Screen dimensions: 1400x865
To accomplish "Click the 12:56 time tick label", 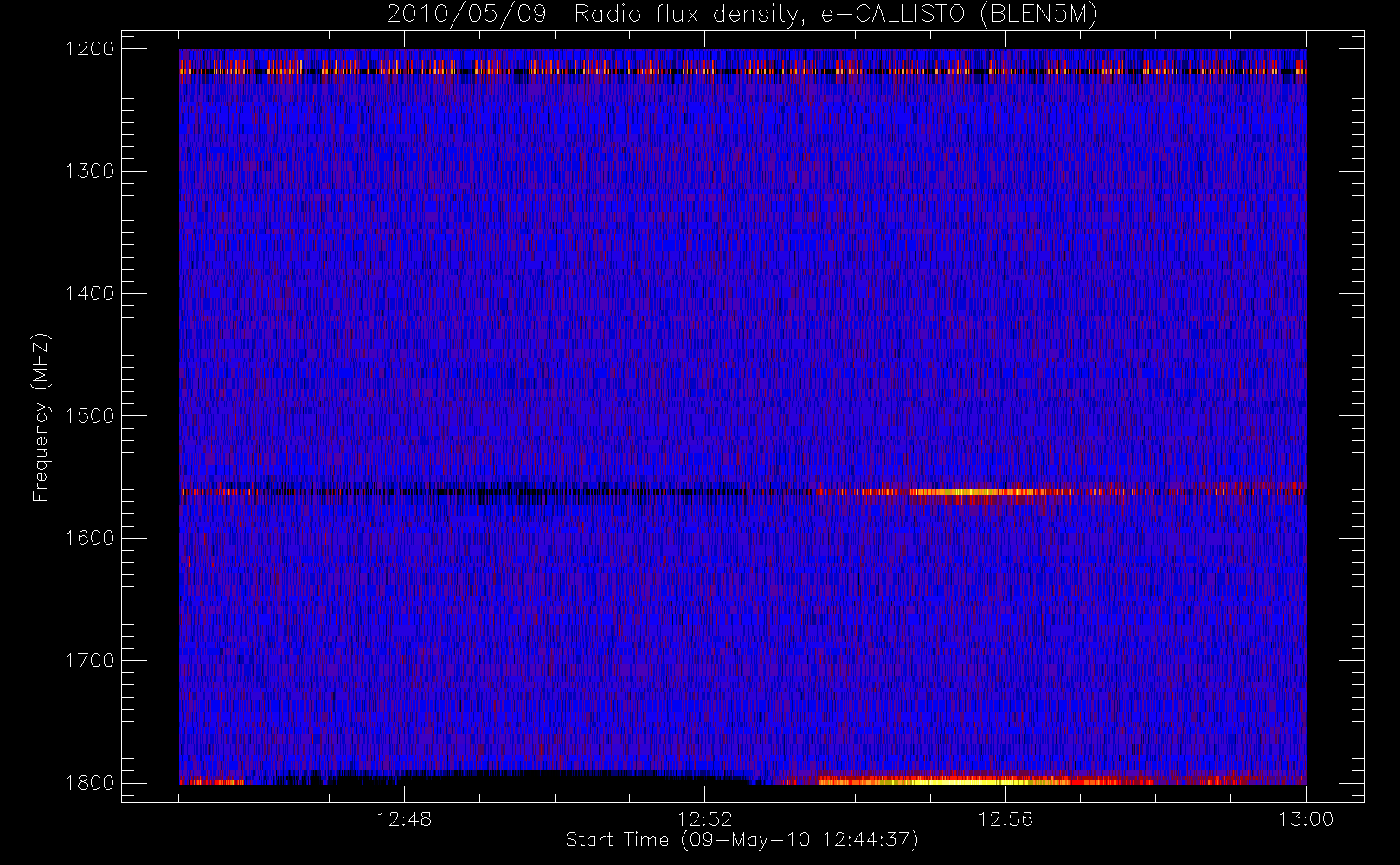I will coord(1005,819).
